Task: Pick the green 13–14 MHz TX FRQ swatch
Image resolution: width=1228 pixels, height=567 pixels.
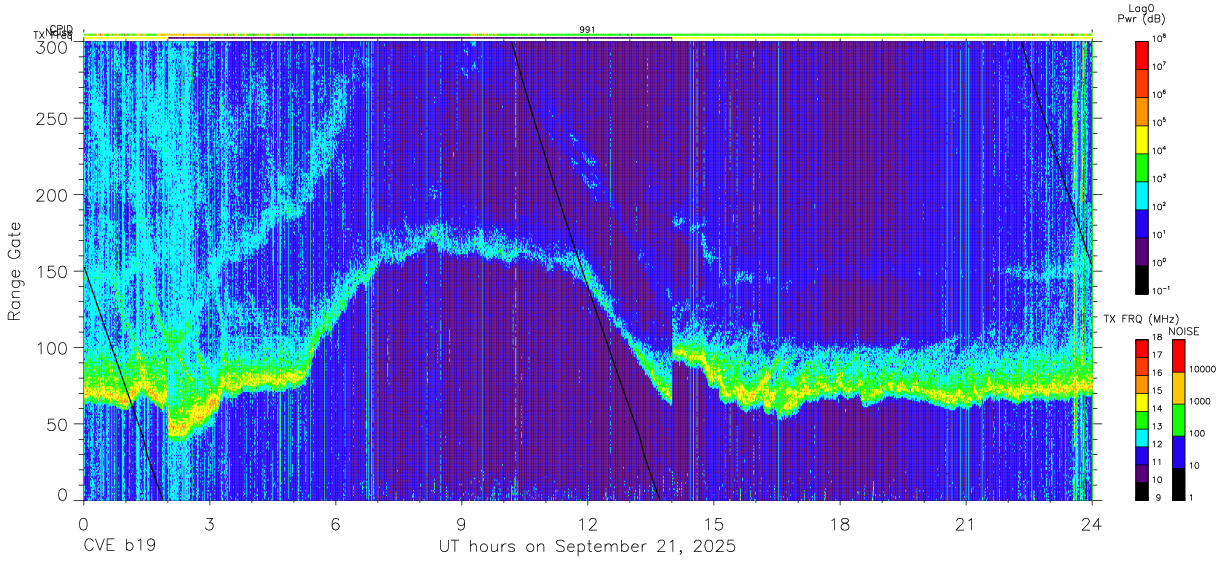Action: click(x=1142, y=420)
